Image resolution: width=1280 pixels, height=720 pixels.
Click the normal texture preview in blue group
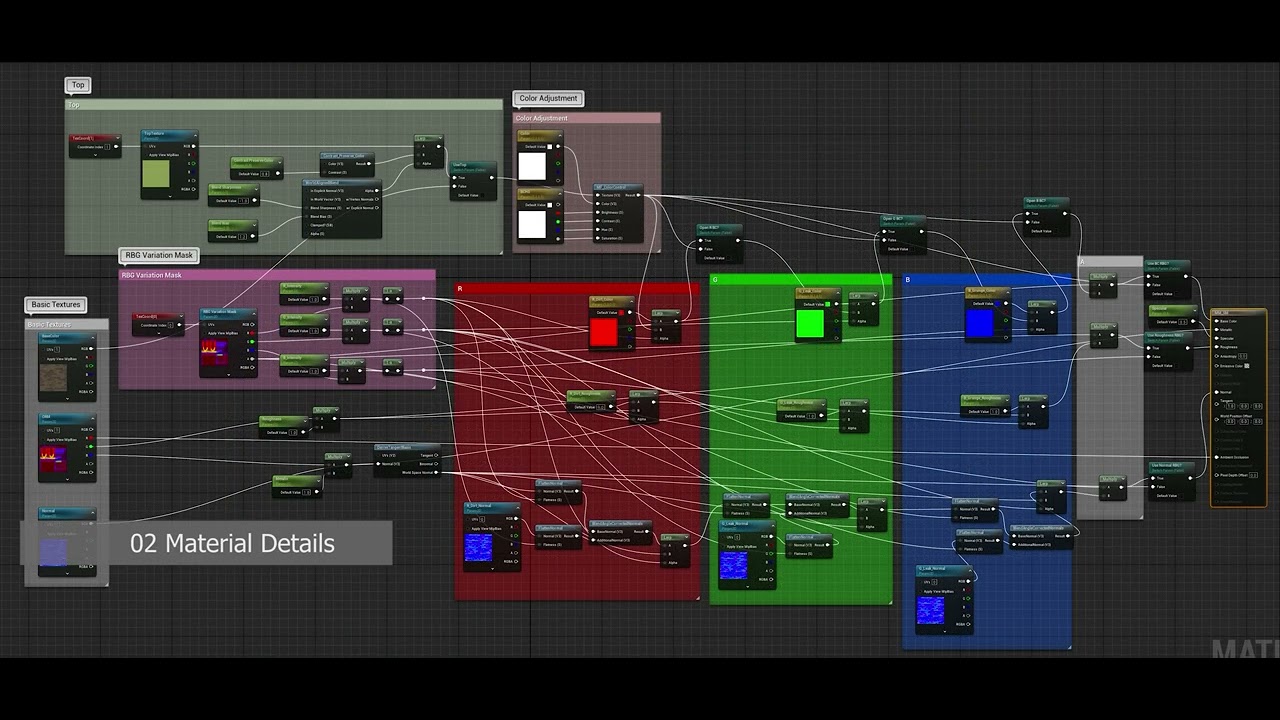pyautogui.click(x=931, y=611)
